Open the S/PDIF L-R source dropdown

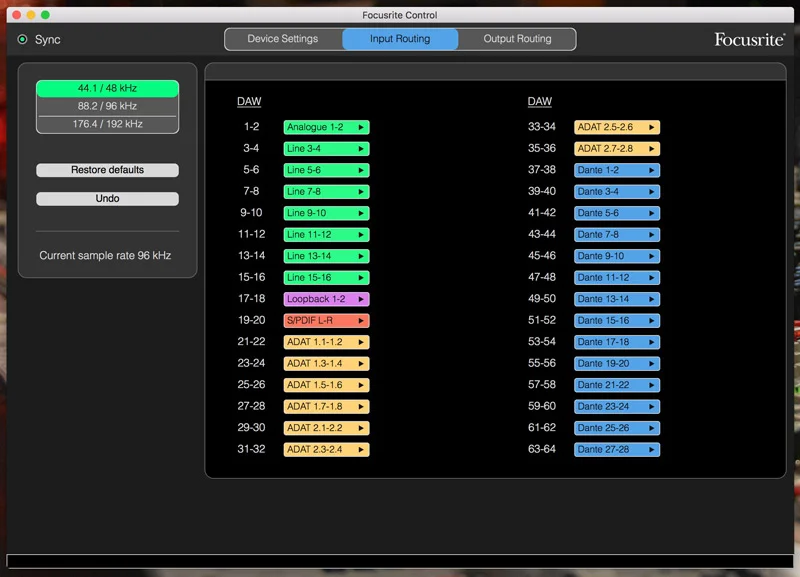click(x=327, y=320)
